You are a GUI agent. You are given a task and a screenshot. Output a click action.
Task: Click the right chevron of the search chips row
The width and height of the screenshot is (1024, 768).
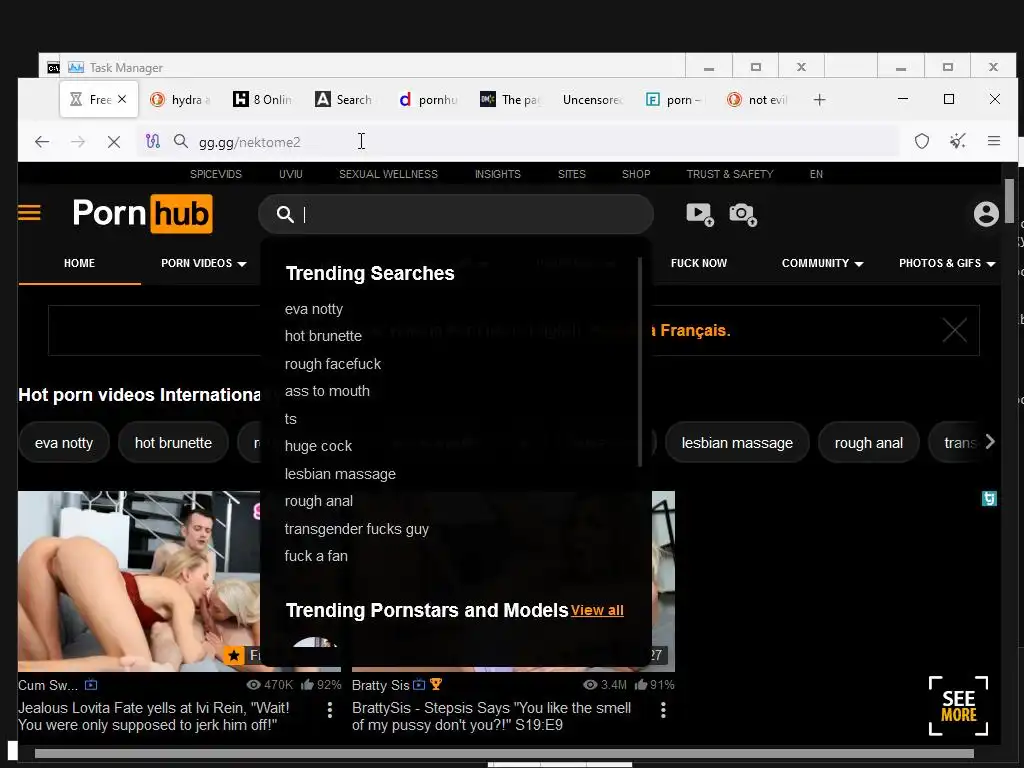[989, 442]
